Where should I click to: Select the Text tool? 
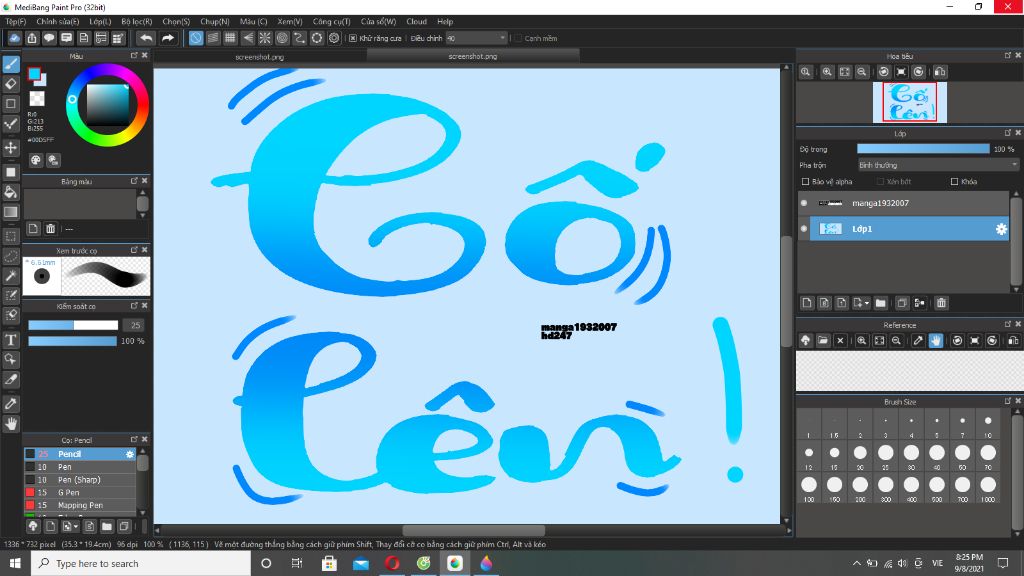[x=10, y=340]
